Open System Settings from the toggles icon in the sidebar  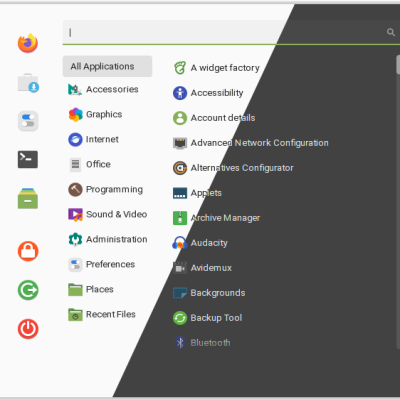tap(28, 121)
